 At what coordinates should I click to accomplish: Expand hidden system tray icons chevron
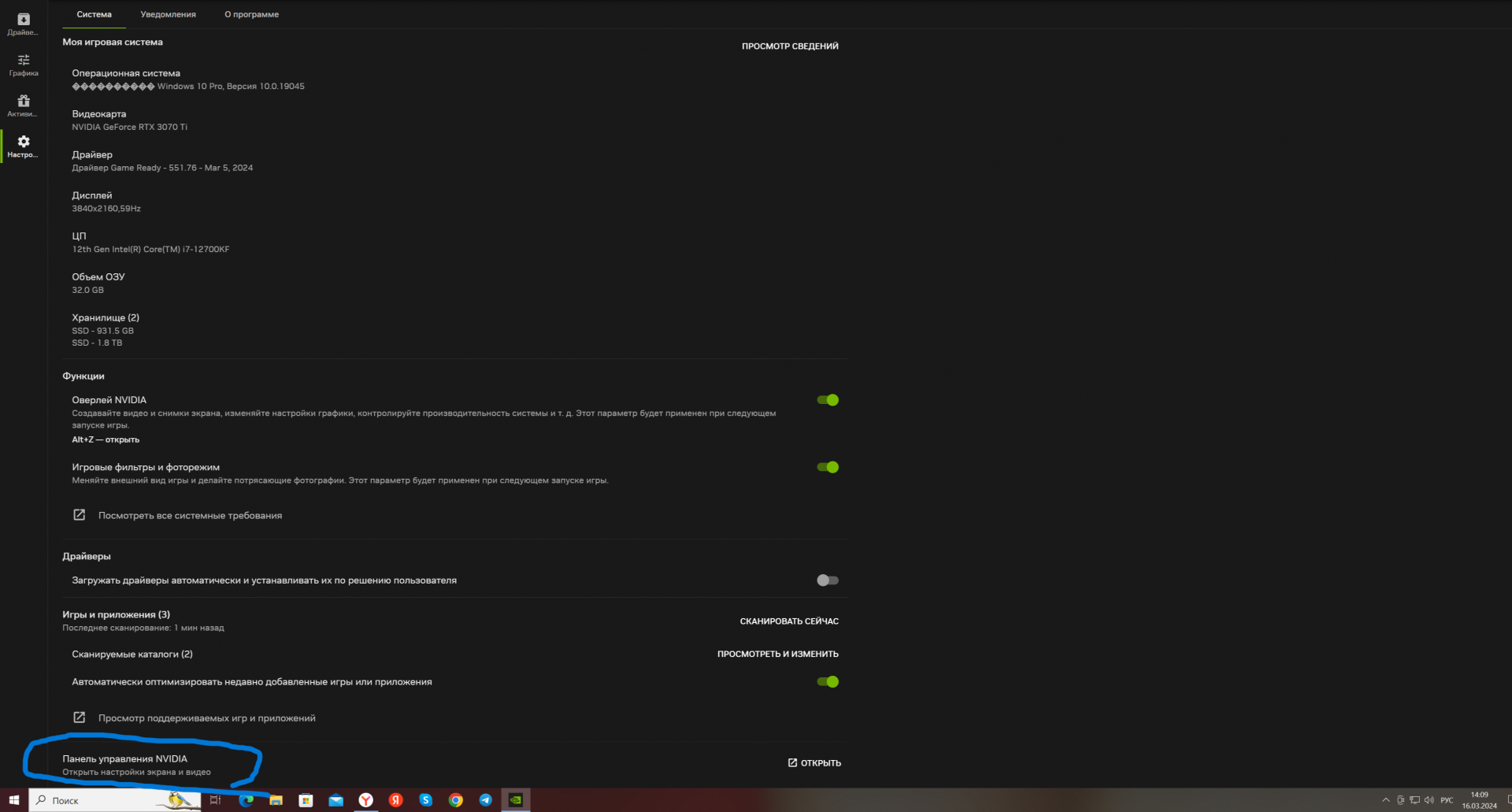tap(1386, 800)
